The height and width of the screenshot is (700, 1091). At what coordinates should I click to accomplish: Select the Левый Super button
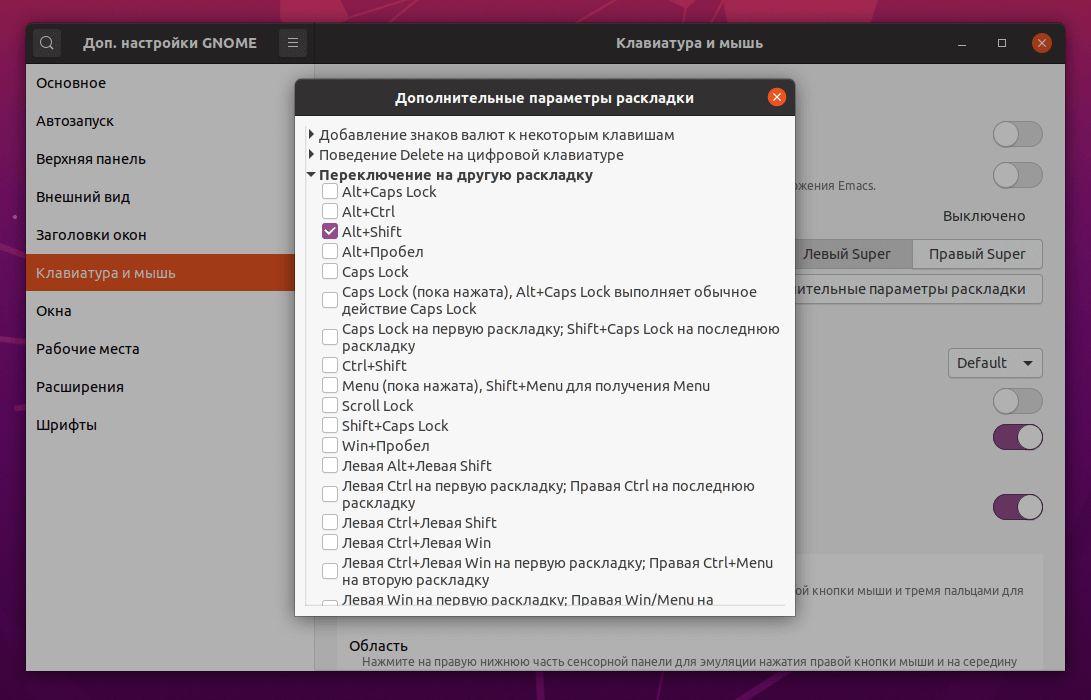pos(849,254)
